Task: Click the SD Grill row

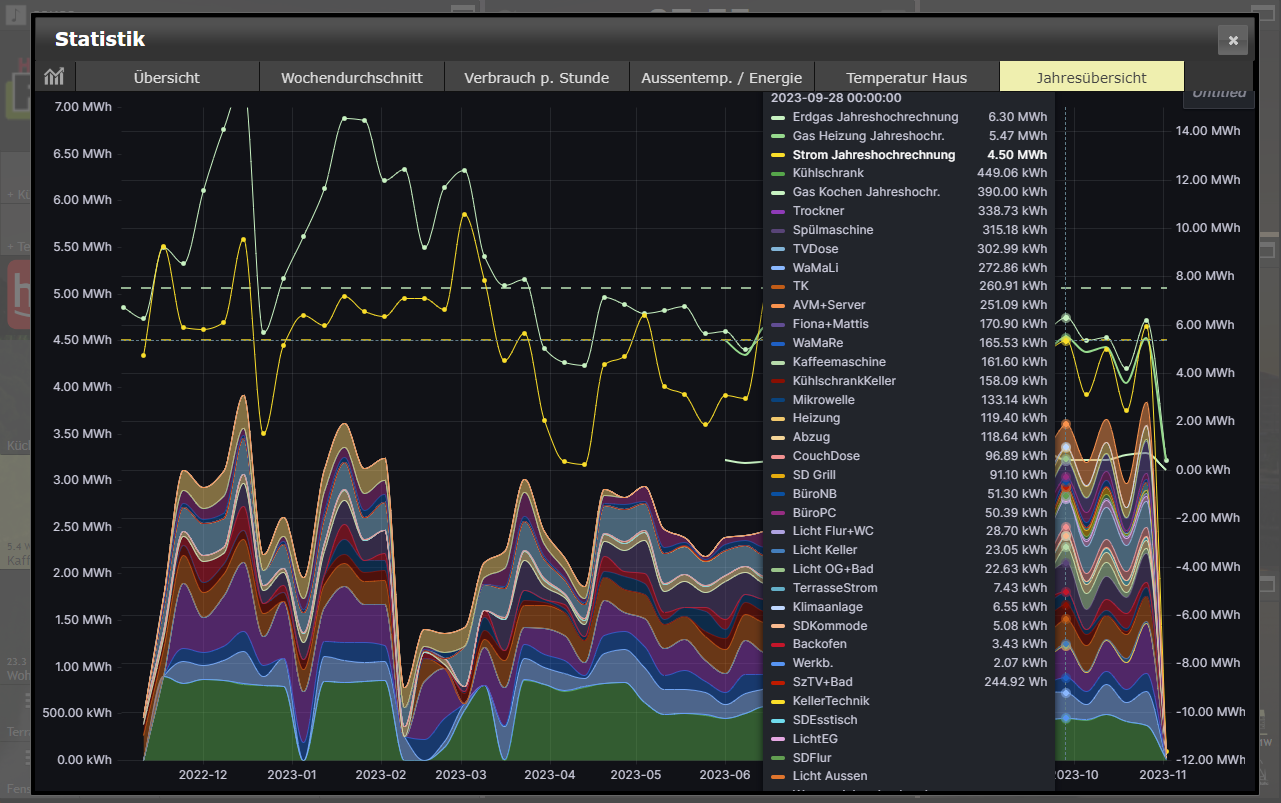Action: point(909,475)
